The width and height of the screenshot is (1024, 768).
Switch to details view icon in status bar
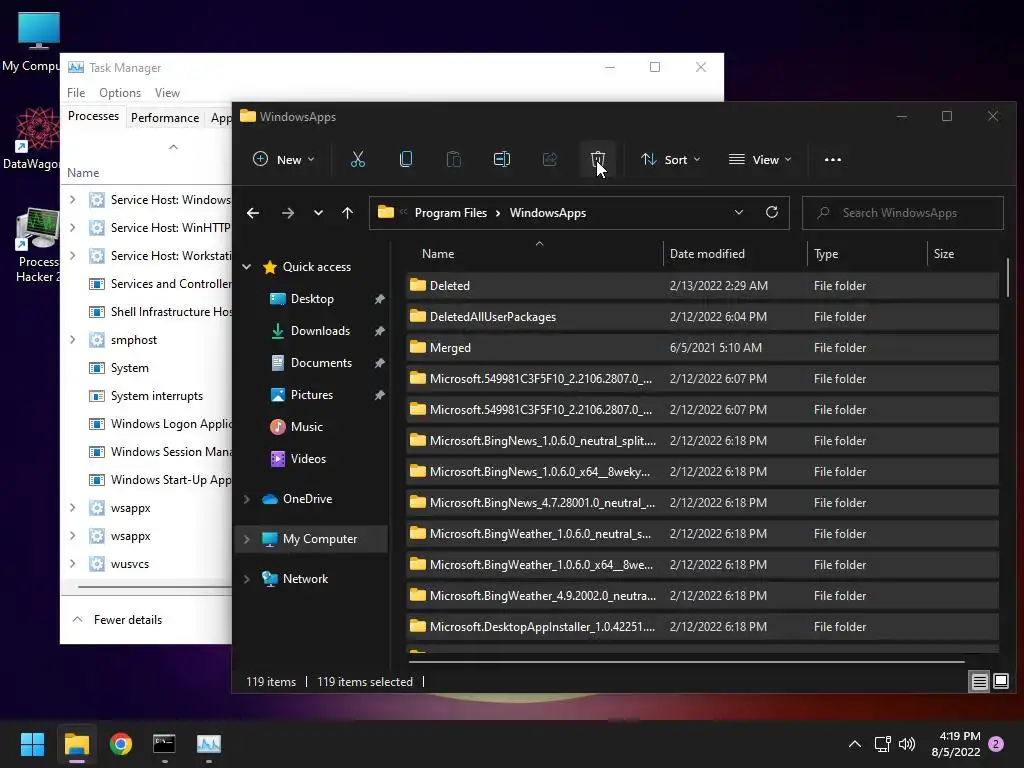pyautogui.click(x=979, y=682)
